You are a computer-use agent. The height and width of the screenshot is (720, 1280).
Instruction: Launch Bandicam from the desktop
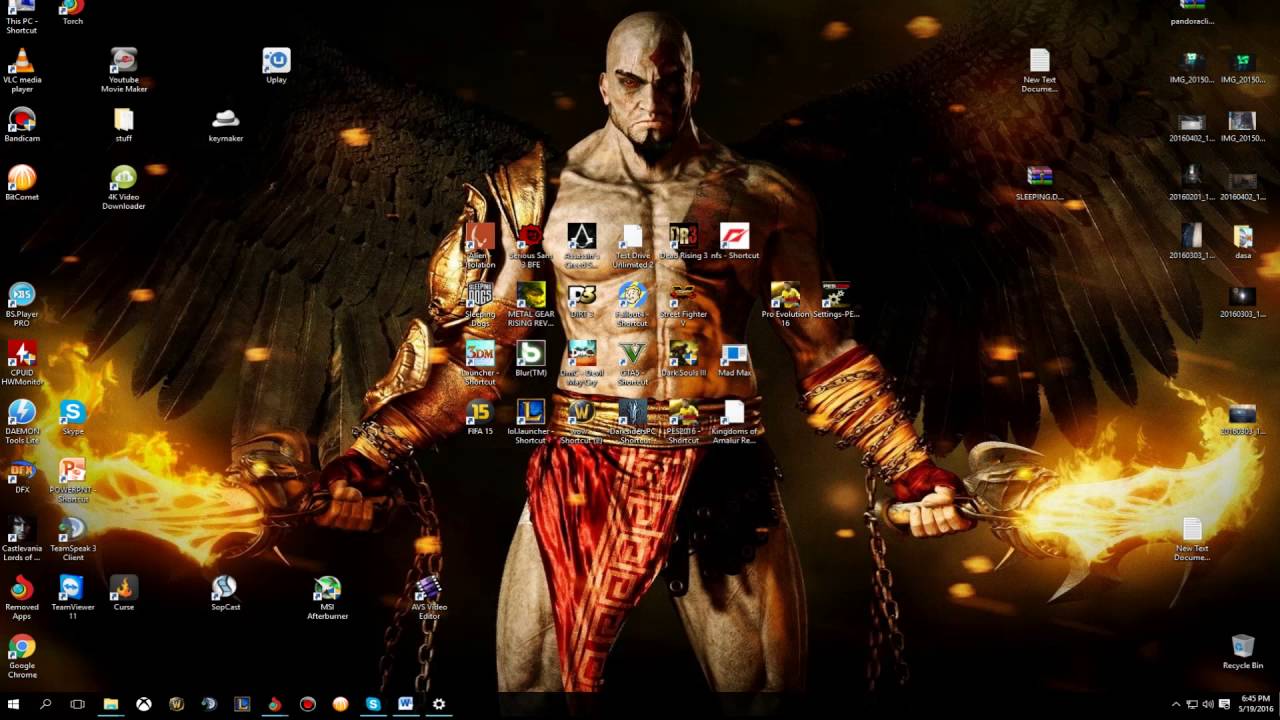pos(22,125)
